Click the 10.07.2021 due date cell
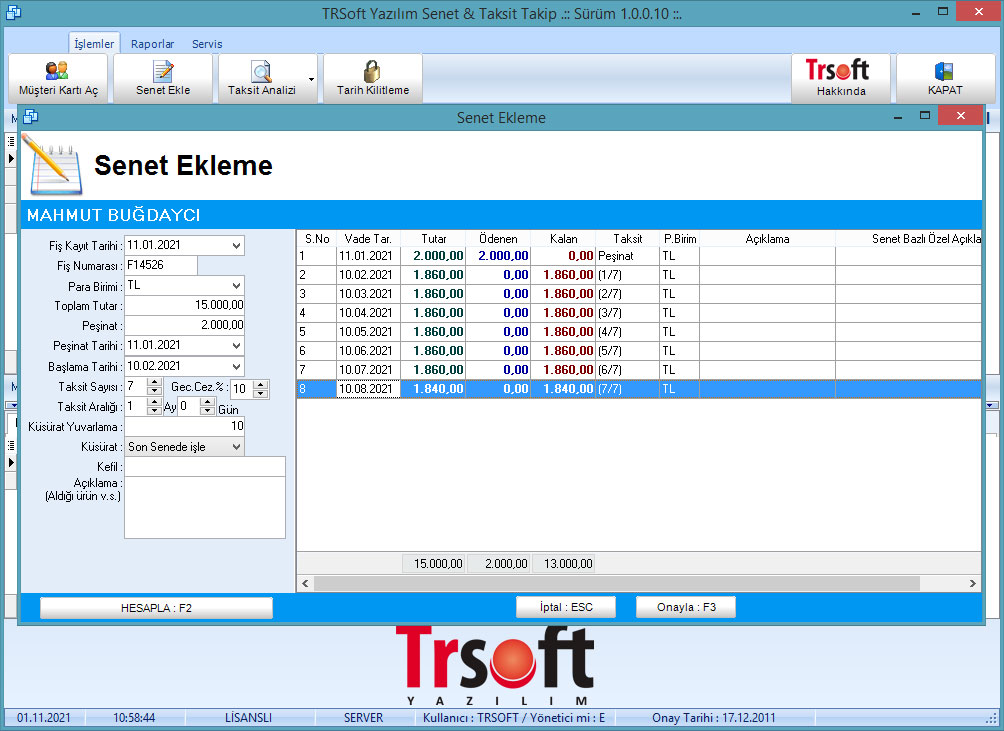Viewport: 1004px width, 731px height. click(x=368, y=370)
